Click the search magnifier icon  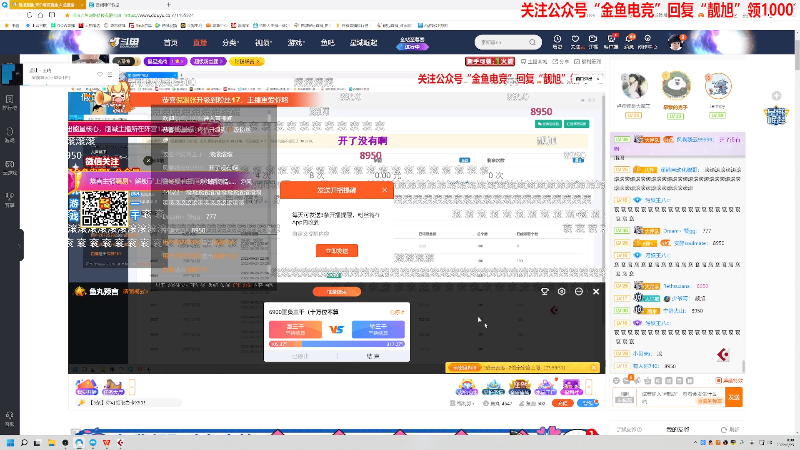[533, 42]
